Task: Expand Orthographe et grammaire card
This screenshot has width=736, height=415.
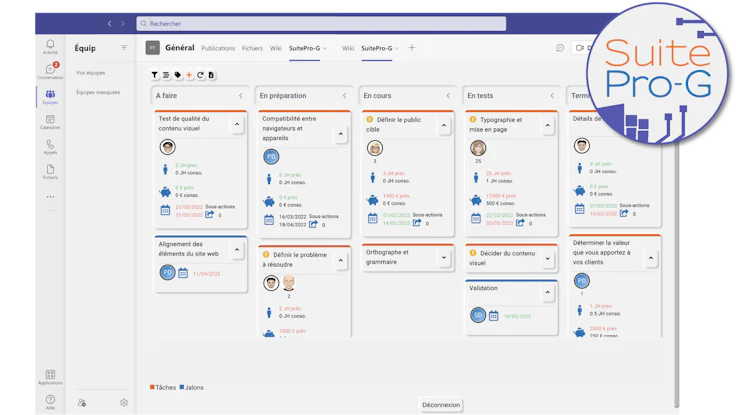Action: pos(444,258)
